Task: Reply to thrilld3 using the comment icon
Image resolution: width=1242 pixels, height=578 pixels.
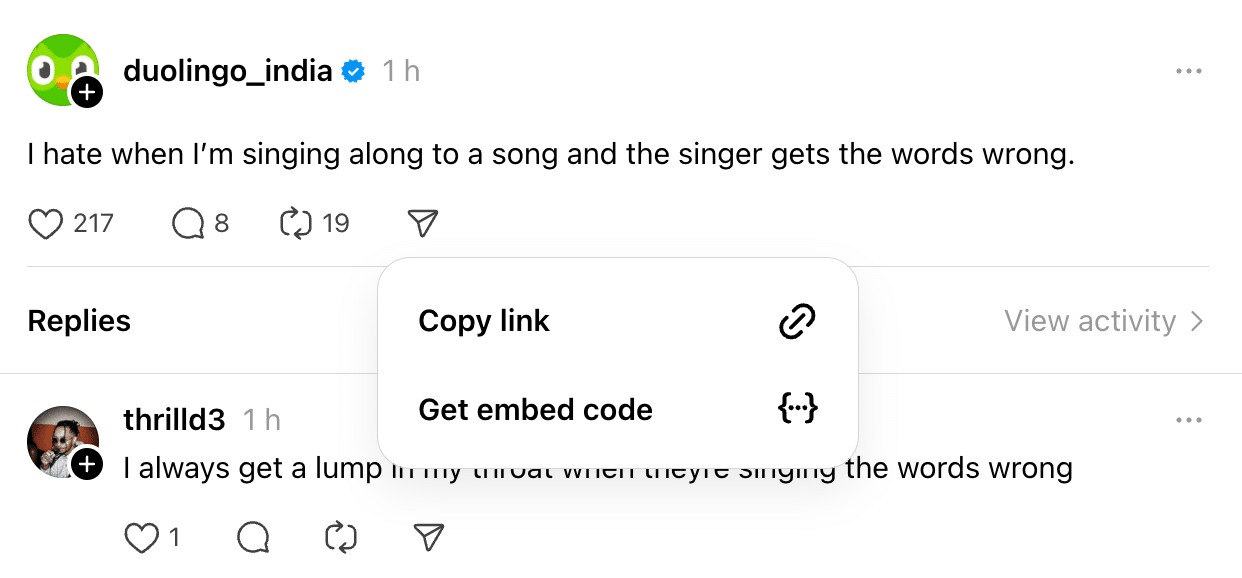Action: 254,537
